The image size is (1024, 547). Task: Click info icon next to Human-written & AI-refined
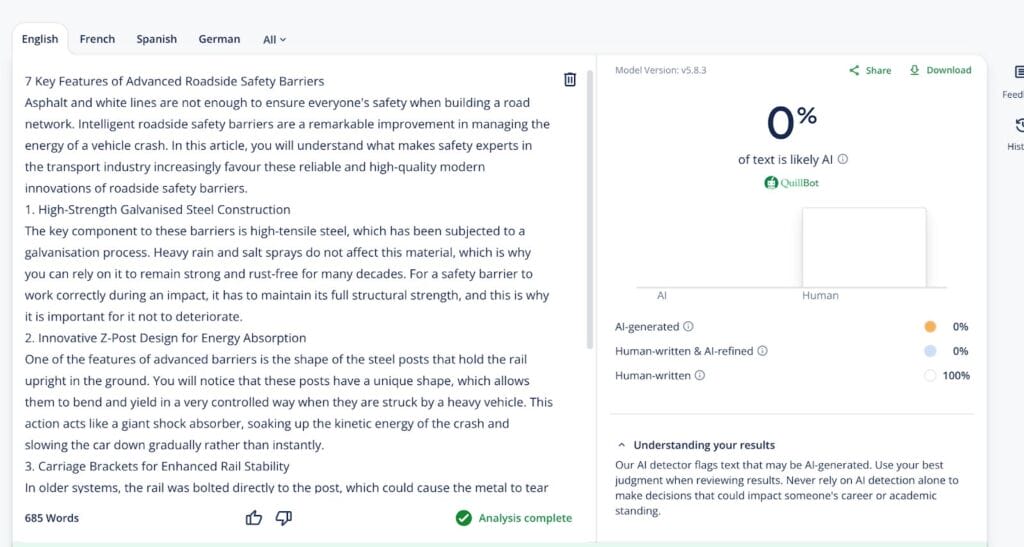(763, 351)
